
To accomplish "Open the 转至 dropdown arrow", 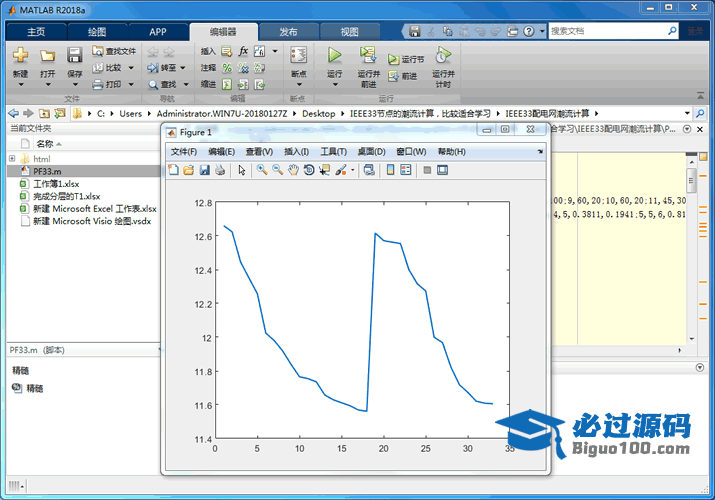I will [183, 68].
